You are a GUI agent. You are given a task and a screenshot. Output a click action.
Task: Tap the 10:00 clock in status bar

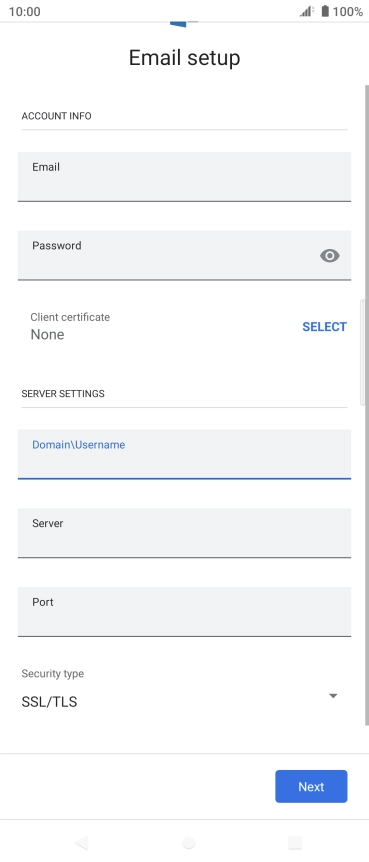tap(25, 12)
